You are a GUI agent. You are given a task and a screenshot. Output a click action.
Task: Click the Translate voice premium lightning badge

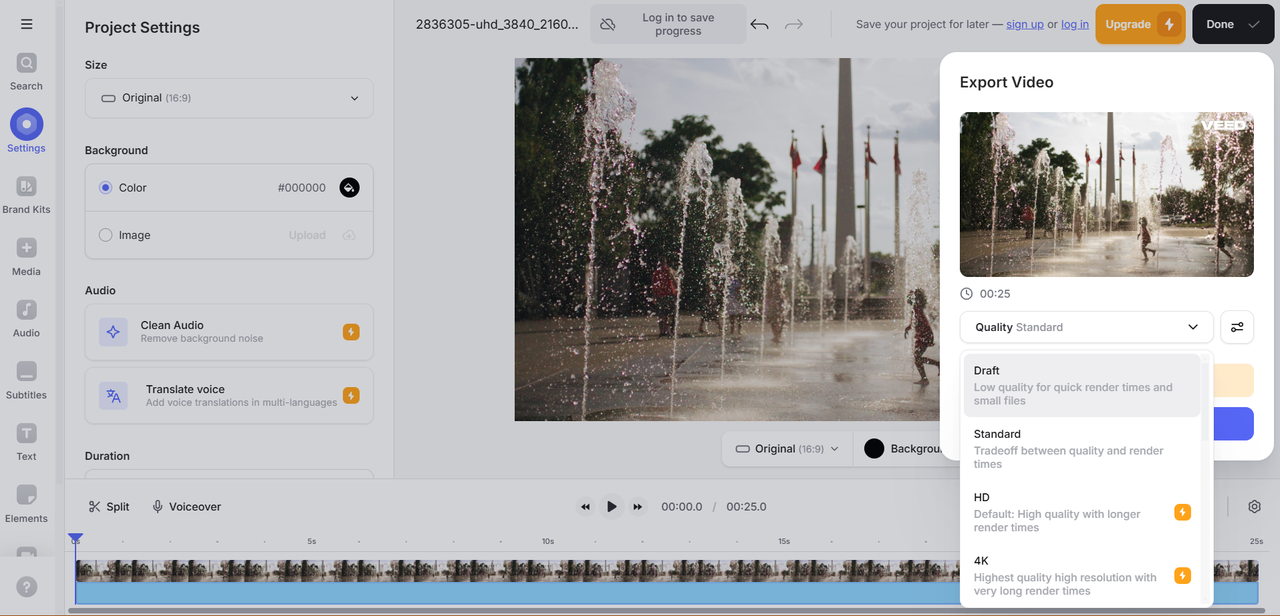coord(351,395)
